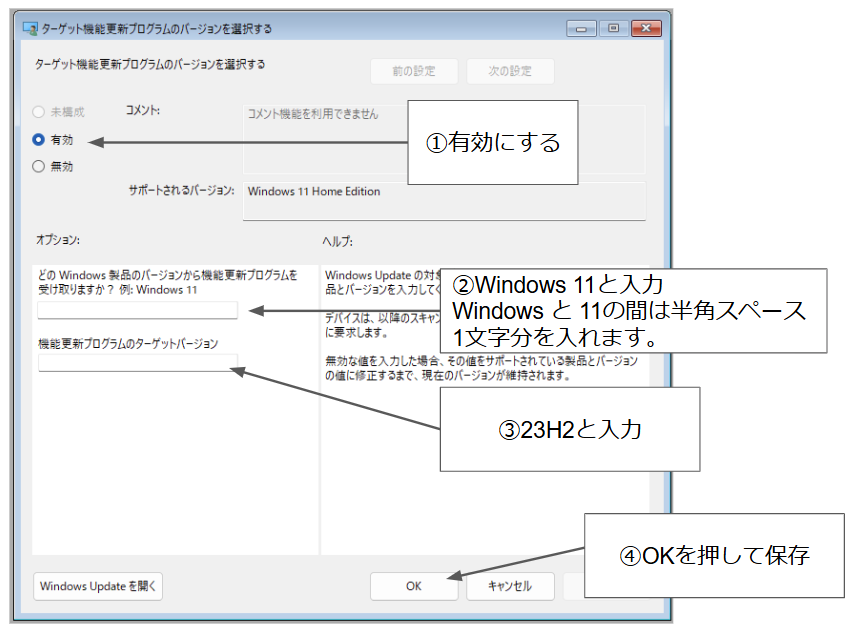
Task: Click the ヘルプ label
Action: click(x=337, y=241)
